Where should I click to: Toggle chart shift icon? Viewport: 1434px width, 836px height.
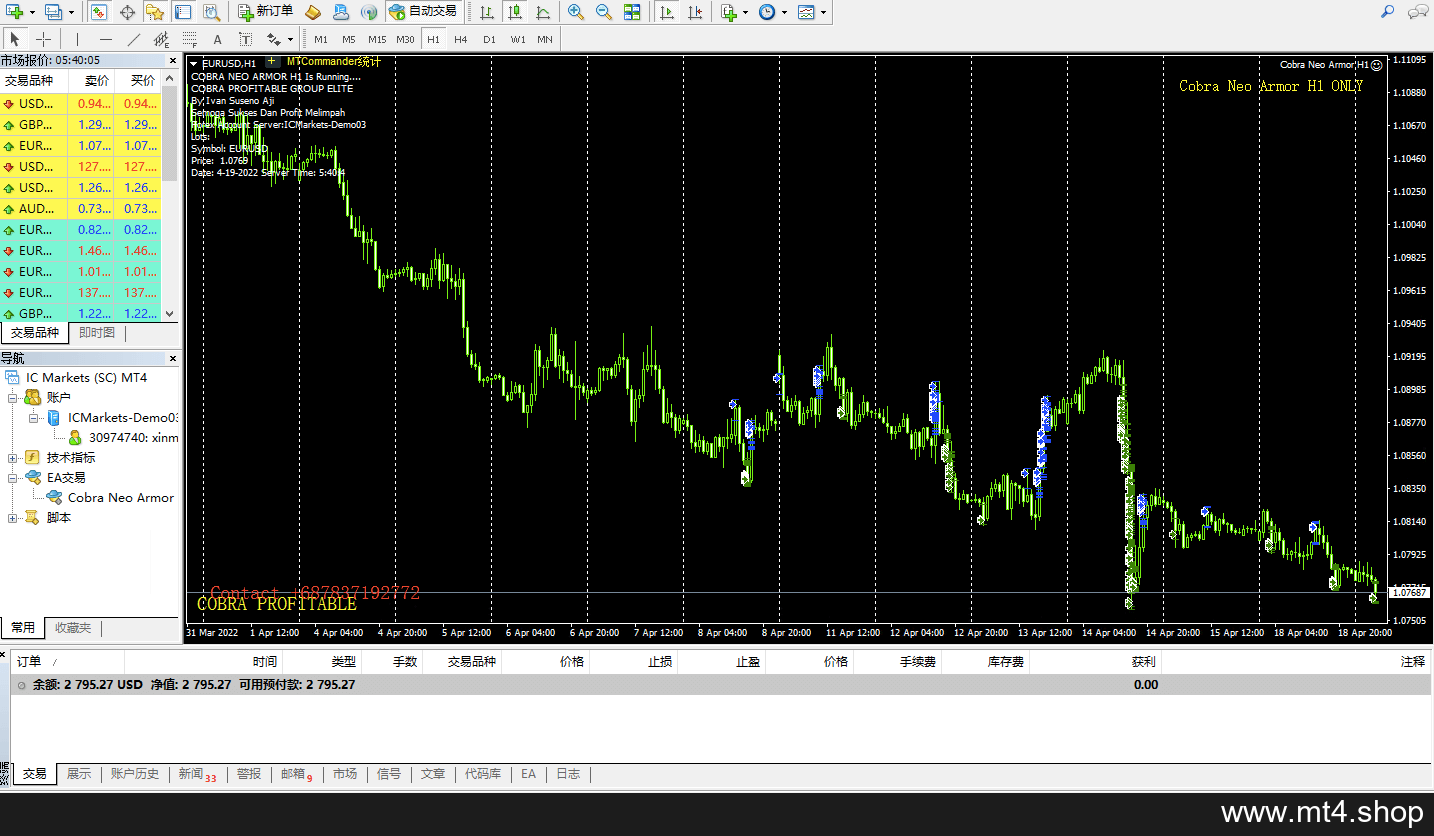[695, 12]
